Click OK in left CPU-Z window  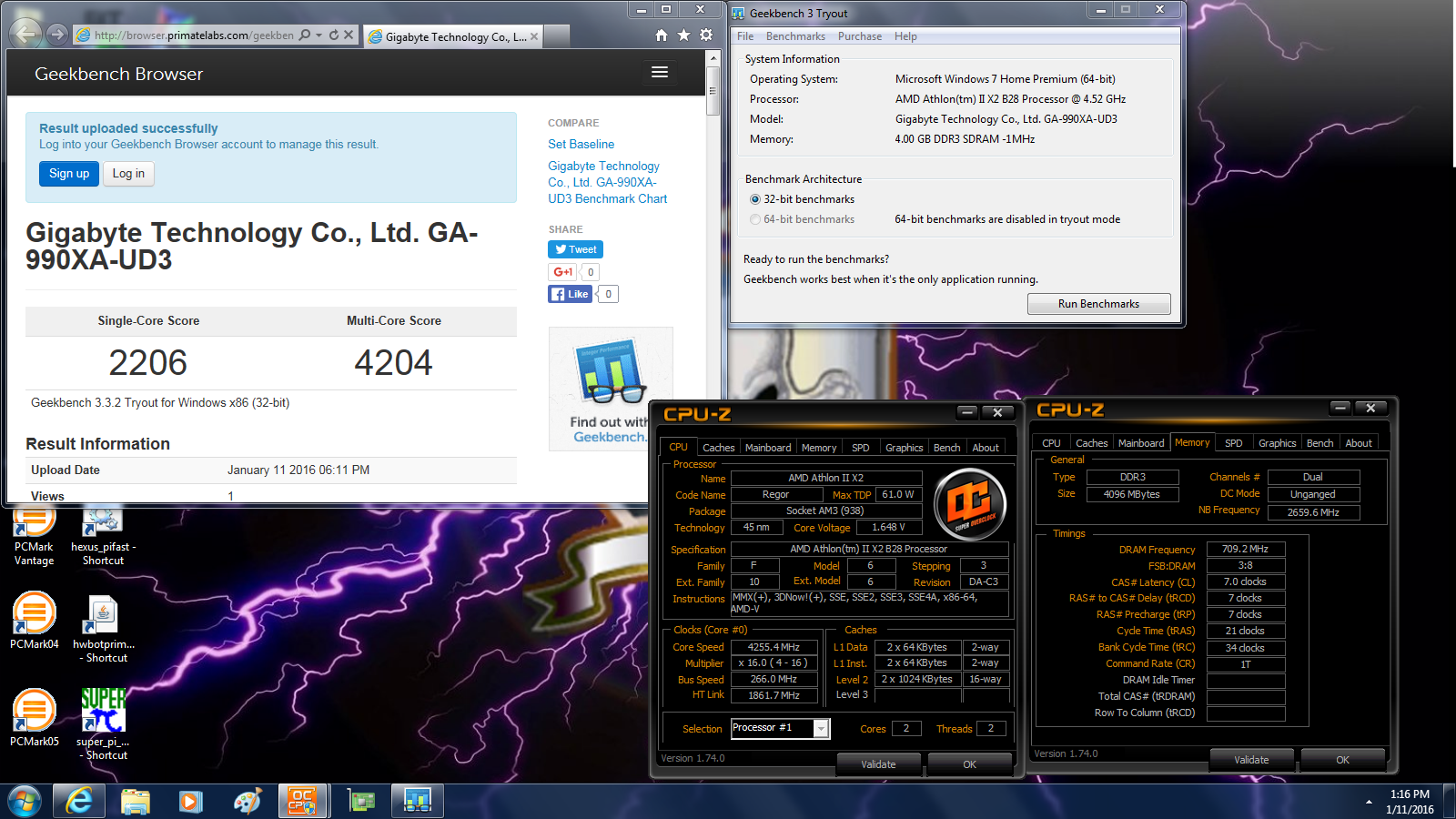click(969, 764)
